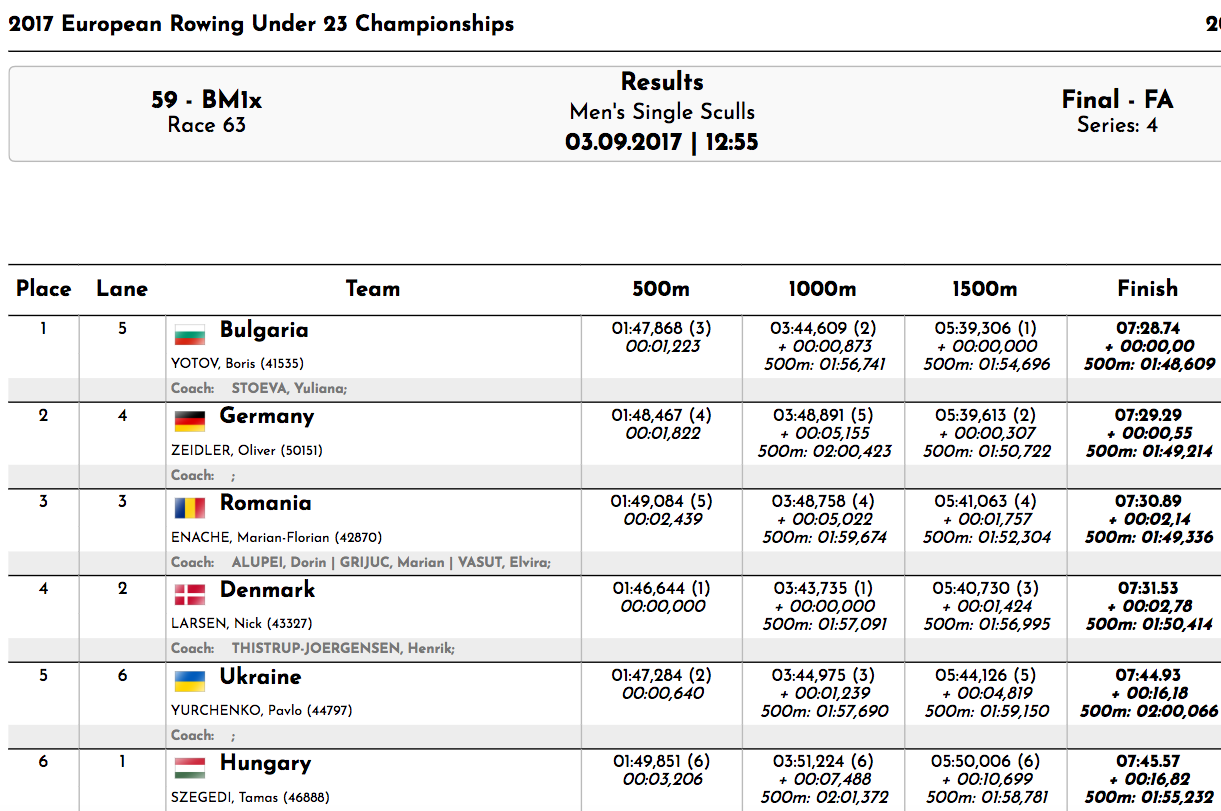Click the Ukraine flag icon
Screen dimensions: 1221x811
tap(190, 681)
